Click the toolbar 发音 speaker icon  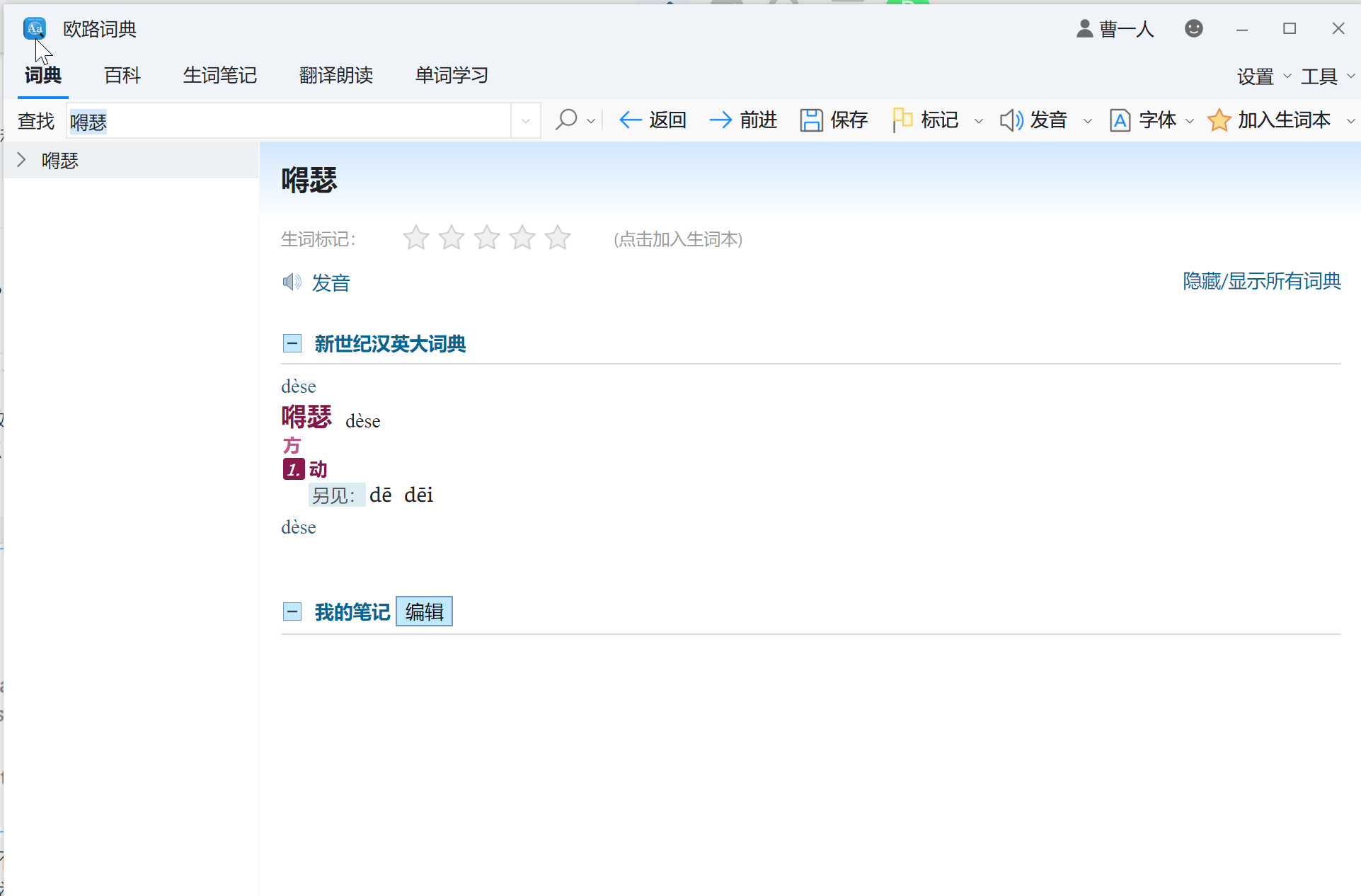pyautogui.click(x=1011, y=120)
